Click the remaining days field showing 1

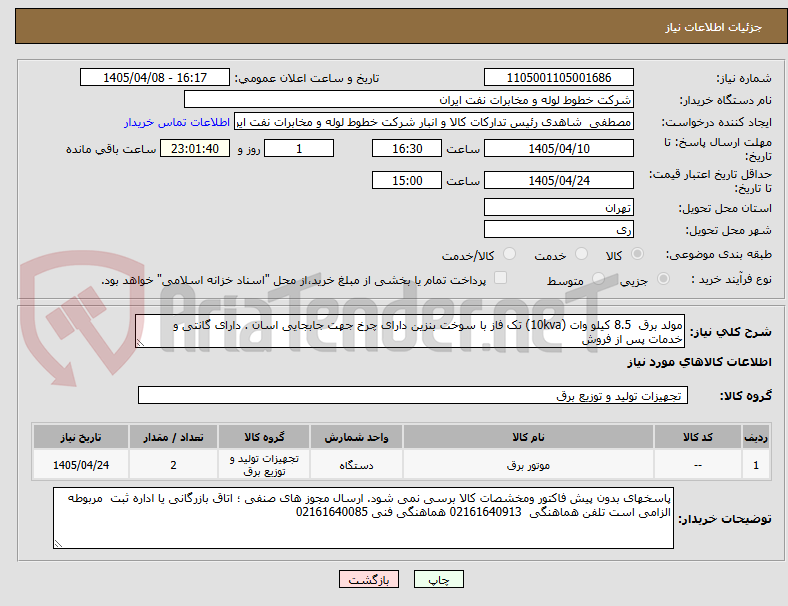(299, 148)
